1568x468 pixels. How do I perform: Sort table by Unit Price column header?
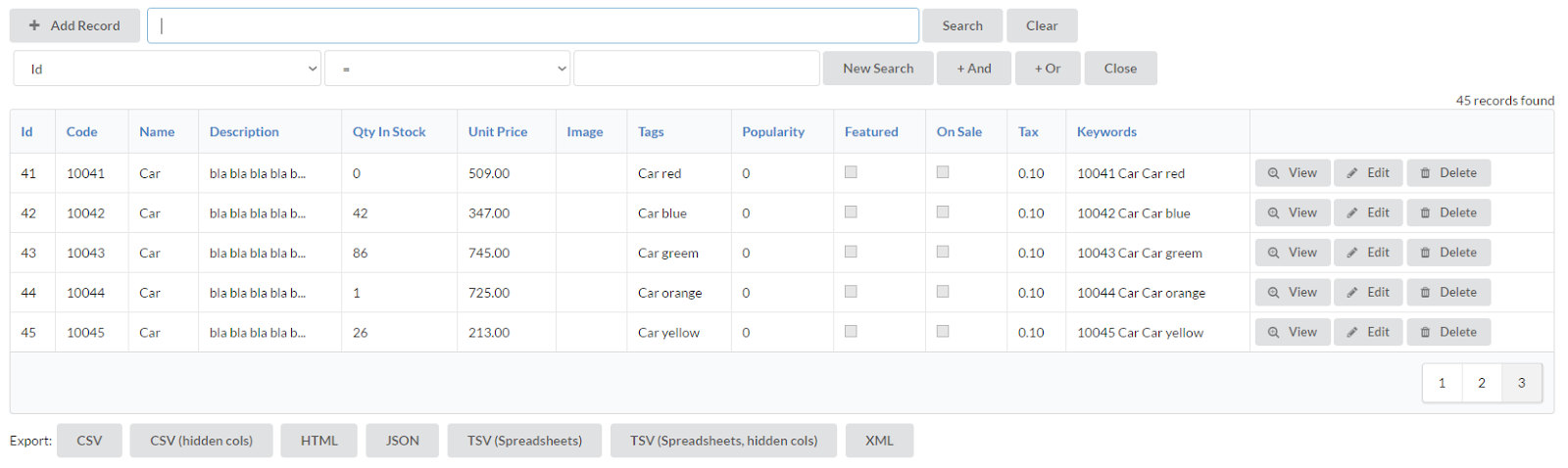point(497,132)
